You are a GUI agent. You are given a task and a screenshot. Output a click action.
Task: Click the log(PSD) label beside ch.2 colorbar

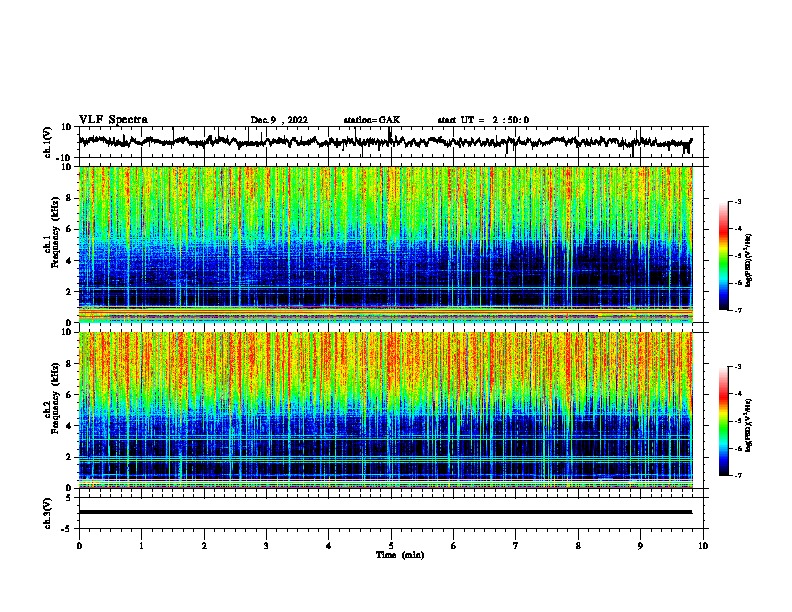[x=748, y=426]
